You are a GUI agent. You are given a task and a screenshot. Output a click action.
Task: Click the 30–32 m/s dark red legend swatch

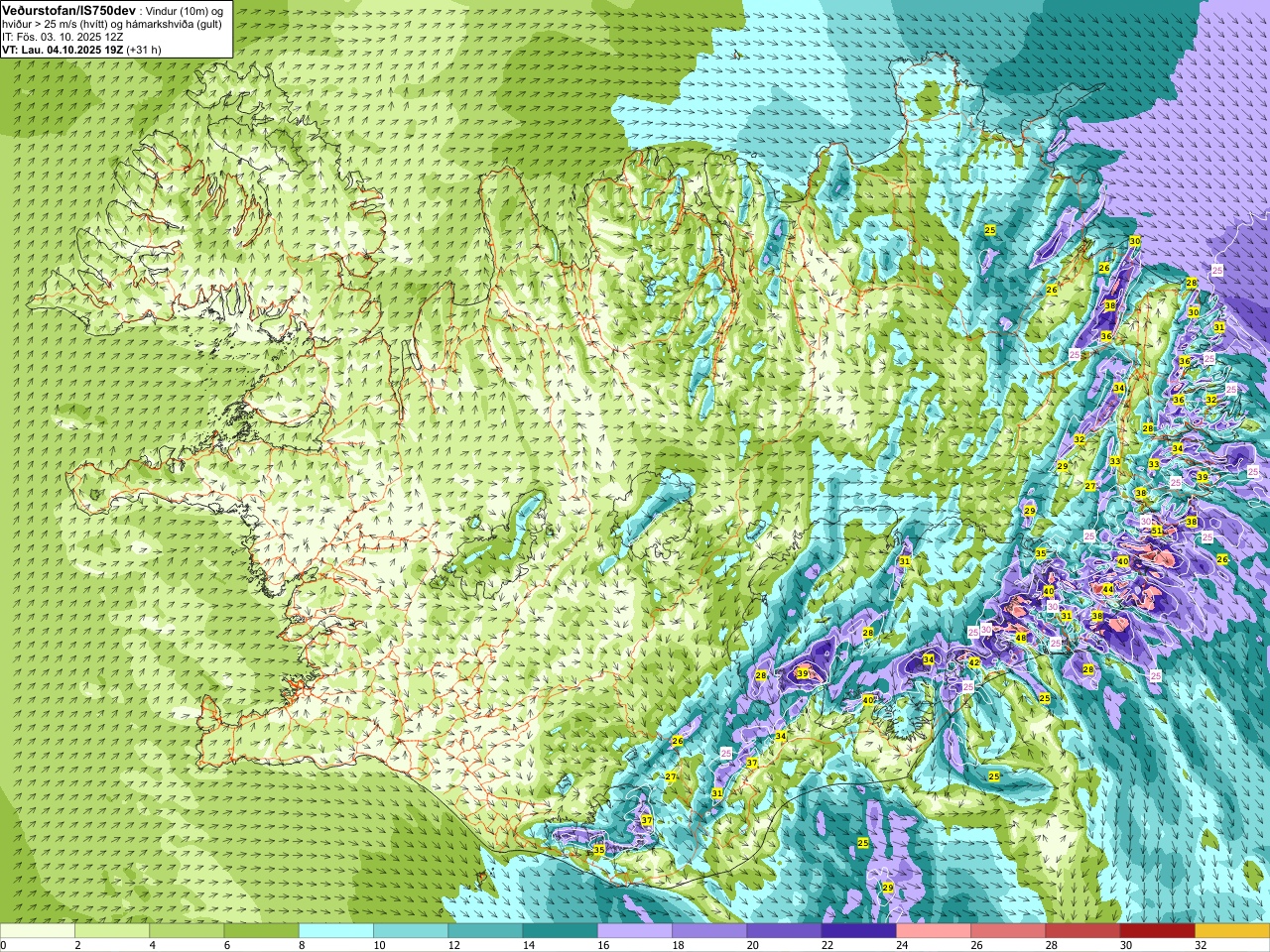point(1158,931)
